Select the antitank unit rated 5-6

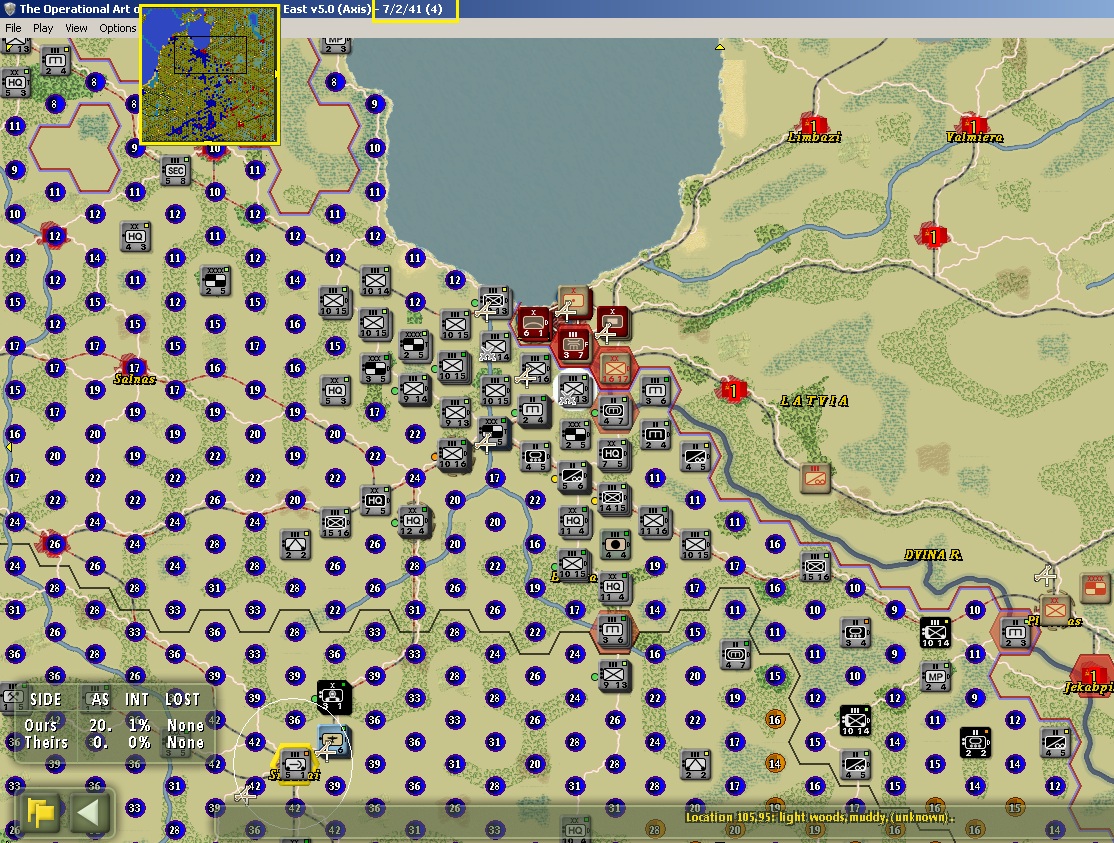coord(574,477)
